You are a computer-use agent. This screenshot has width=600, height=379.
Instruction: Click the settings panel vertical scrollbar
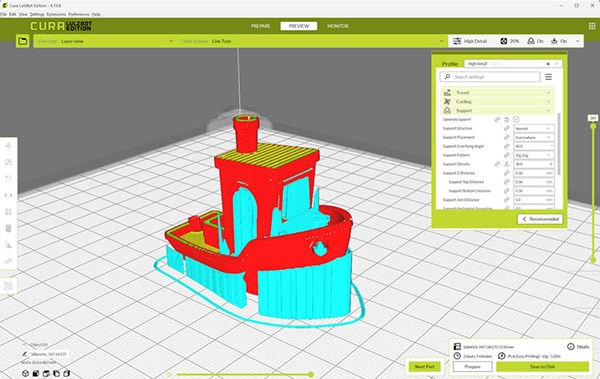point(559,144)
